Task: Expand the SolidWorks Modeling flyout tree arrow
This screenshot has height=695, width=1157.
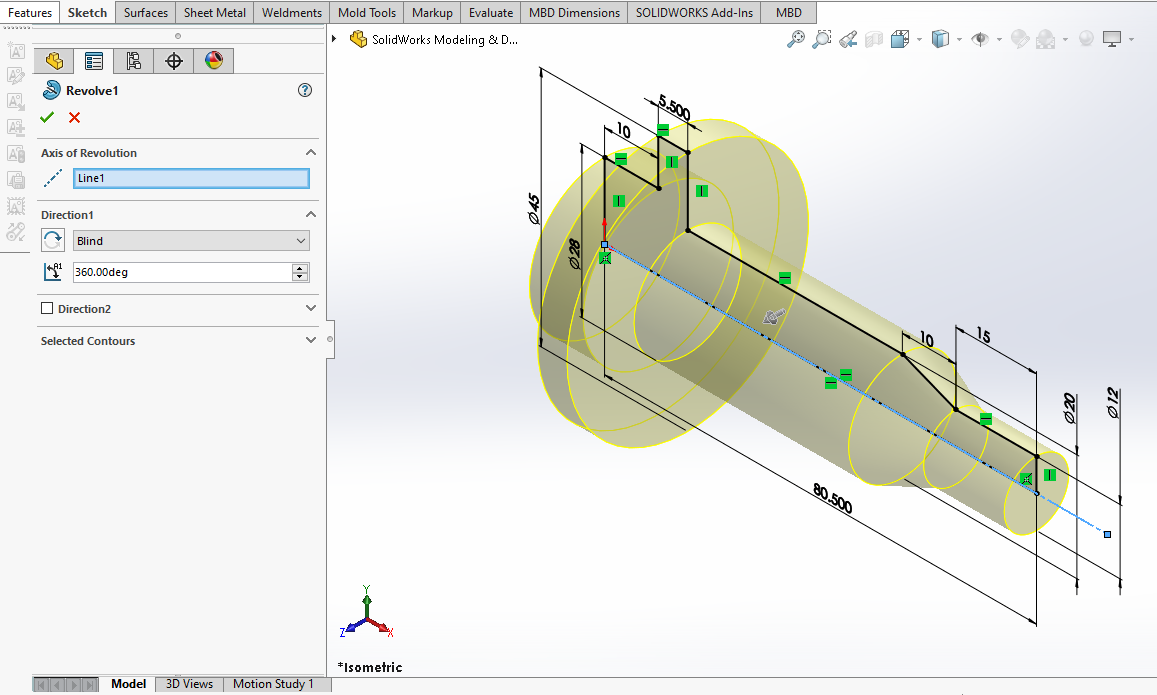Action: [x=334, y=39]
